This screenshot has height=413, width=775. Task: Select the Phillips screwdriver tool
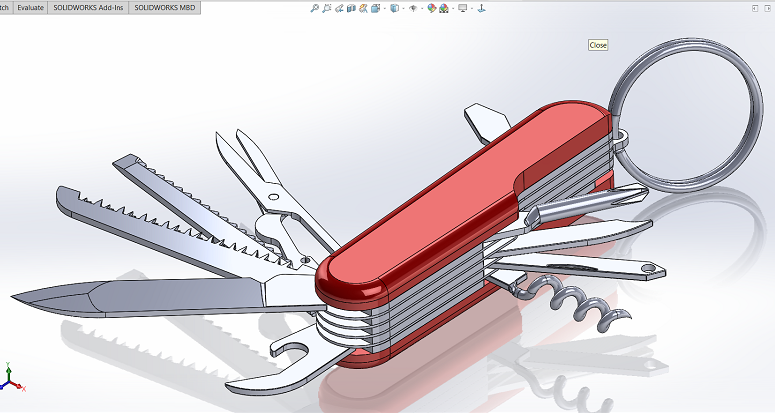coord(588,202)
